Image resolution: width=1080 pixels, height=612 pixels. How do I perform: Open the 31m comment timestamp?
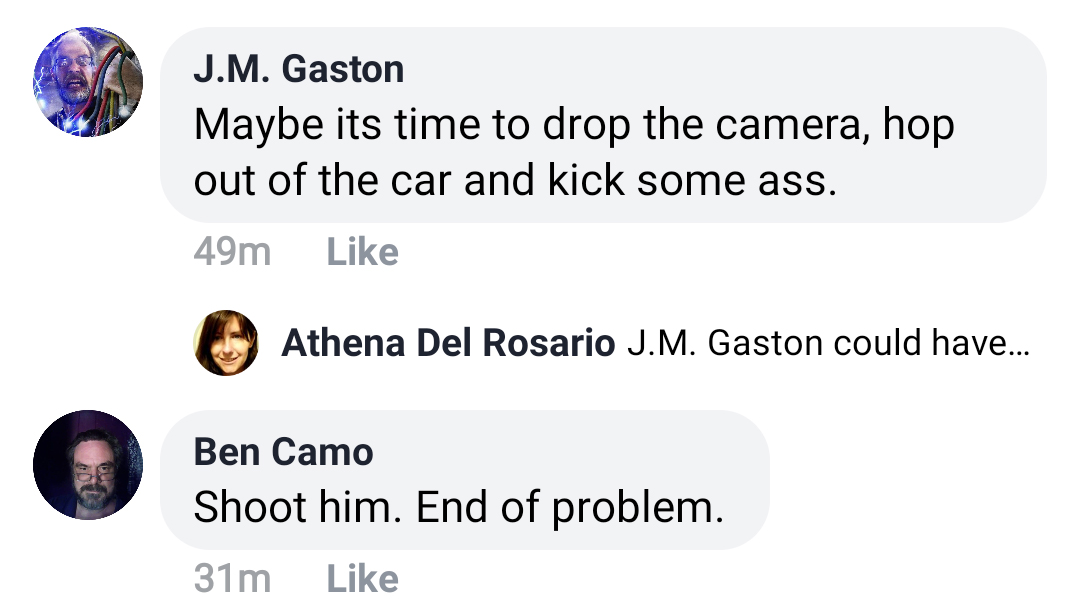pos(232,578)
